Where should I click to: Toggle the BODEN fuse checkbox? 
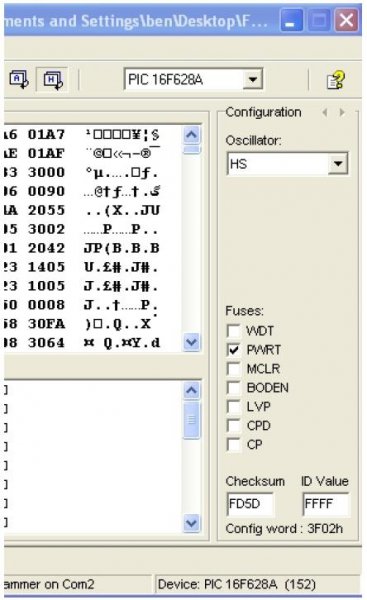pyautogui.click(x=233, y=387)
